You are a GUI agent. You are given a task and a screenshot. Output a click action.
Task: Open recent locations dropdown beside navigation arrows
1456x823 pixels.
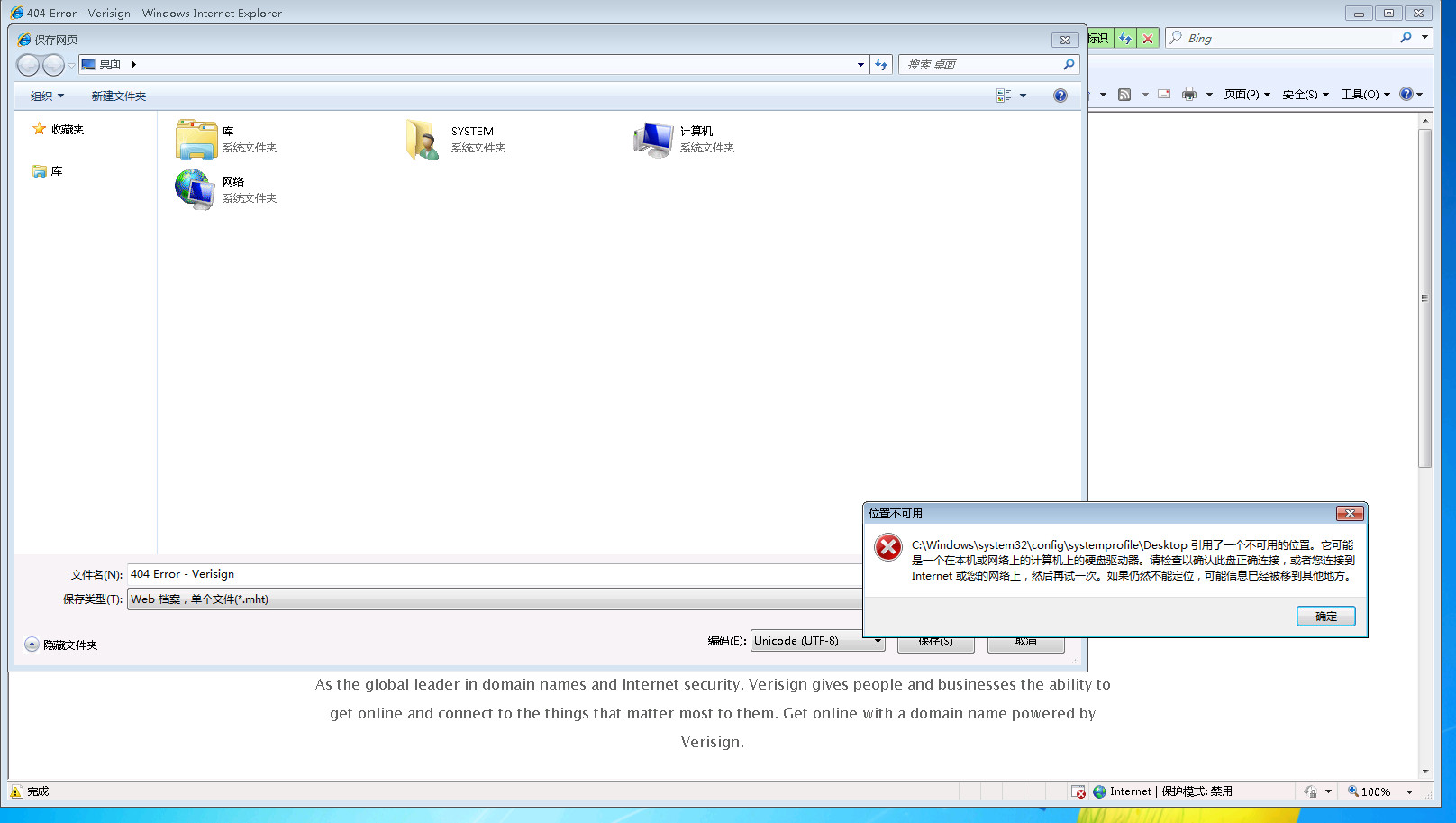coord(71,65)
